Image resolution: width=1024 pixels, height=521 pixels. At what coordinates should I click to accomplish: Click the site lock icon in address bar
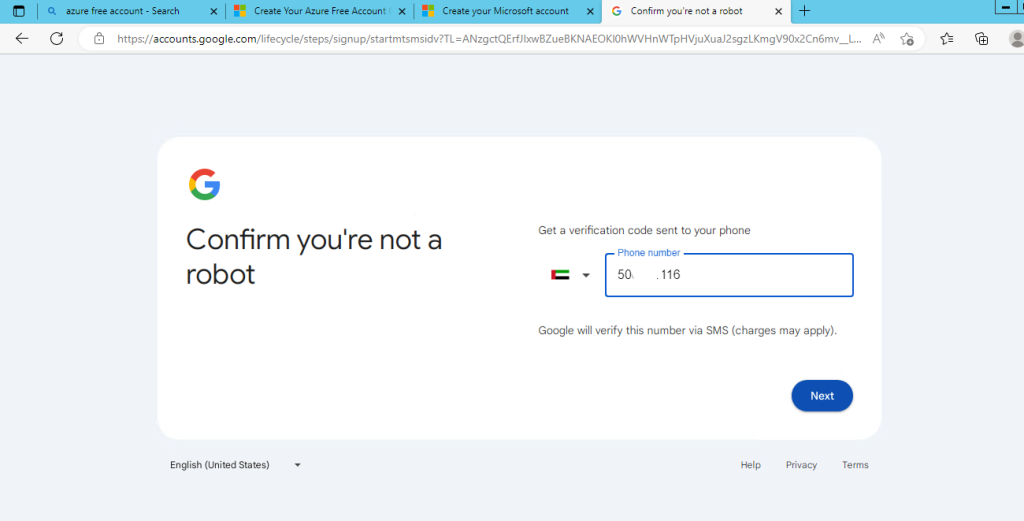point(99,39)
